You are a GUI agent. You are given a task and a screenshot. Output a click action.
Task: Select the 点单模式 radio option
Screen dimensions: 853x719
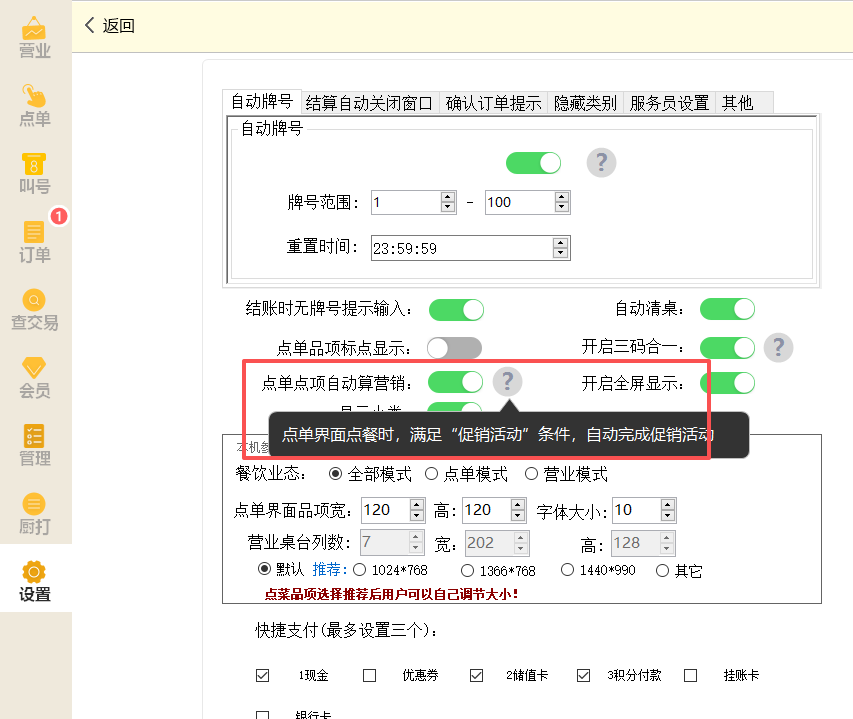coord(467,474)
